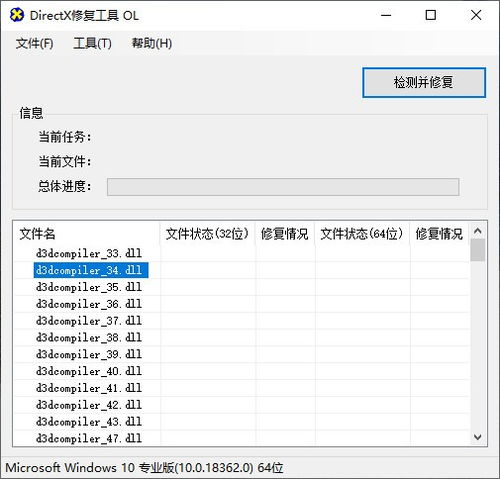Maximize the DirectX repair tool window

pyautogui.click(x=431, y=15)
